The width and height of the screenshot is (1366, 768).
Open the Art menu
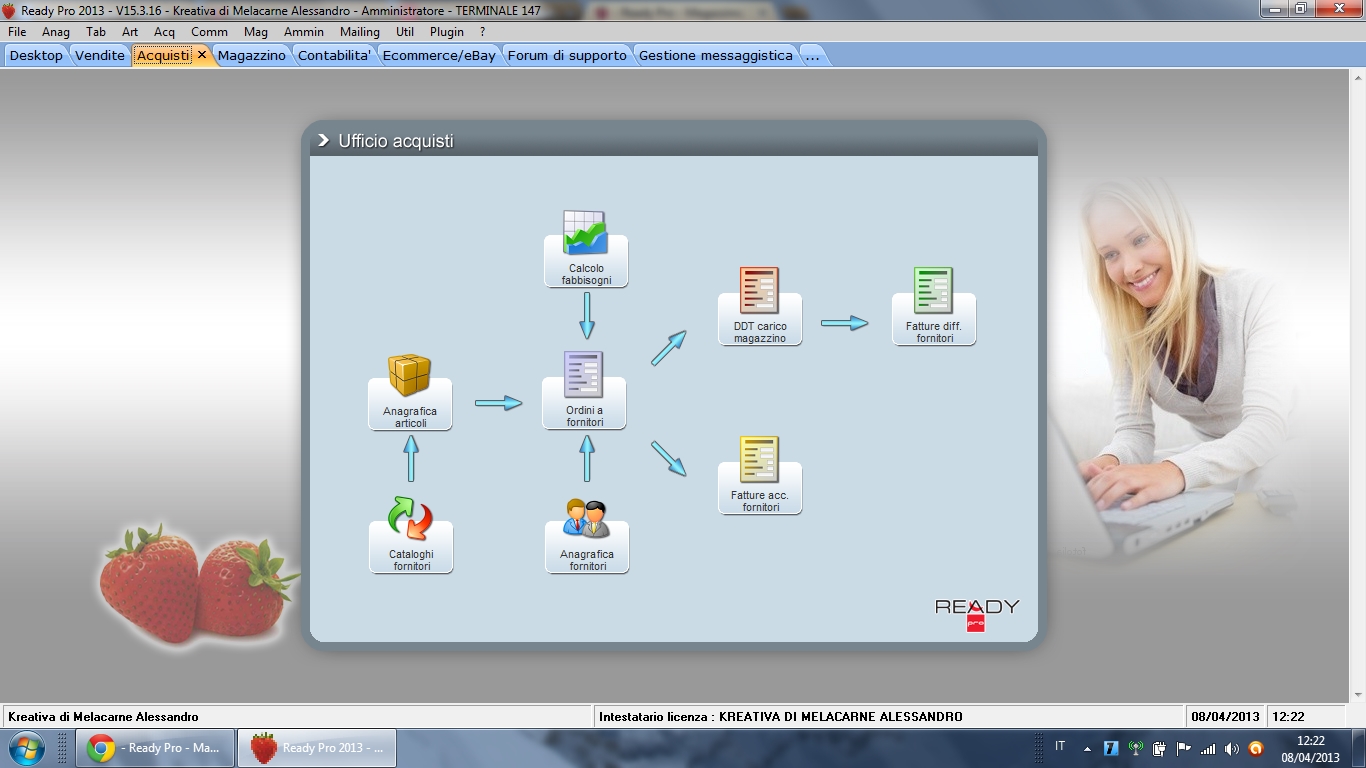(x=130, y=31)
